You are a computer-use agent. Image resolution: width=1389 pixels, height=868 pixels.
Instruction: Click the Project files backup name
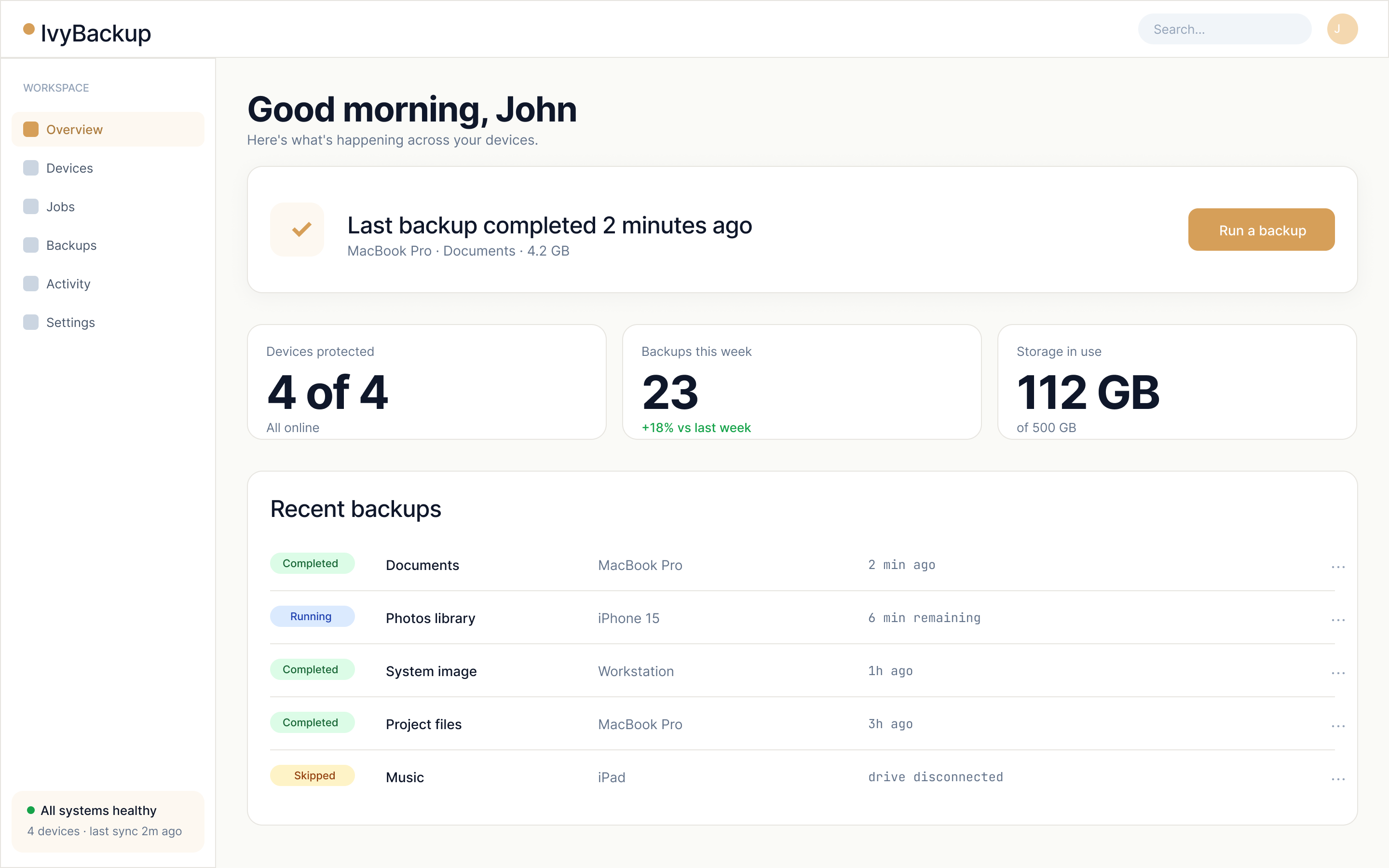point(423,724)
